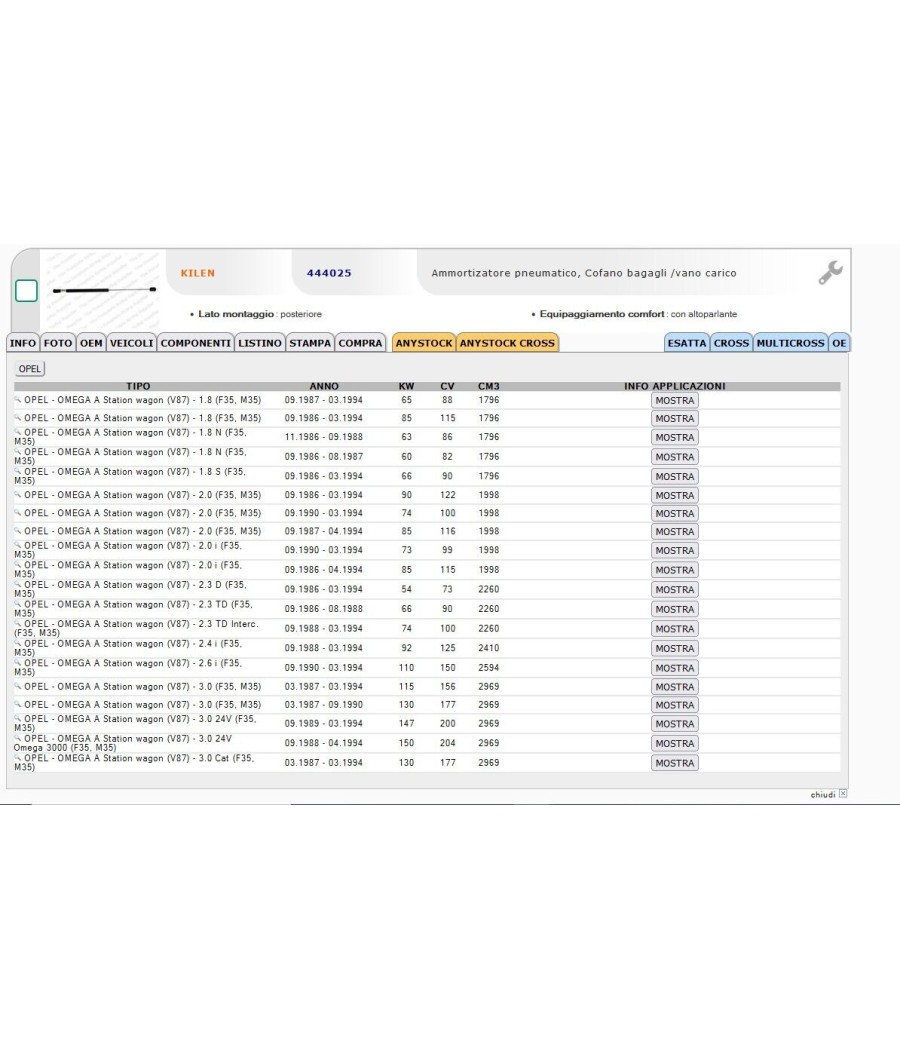Click magnifier icon for the 2.6 i row

click(18, 663)
